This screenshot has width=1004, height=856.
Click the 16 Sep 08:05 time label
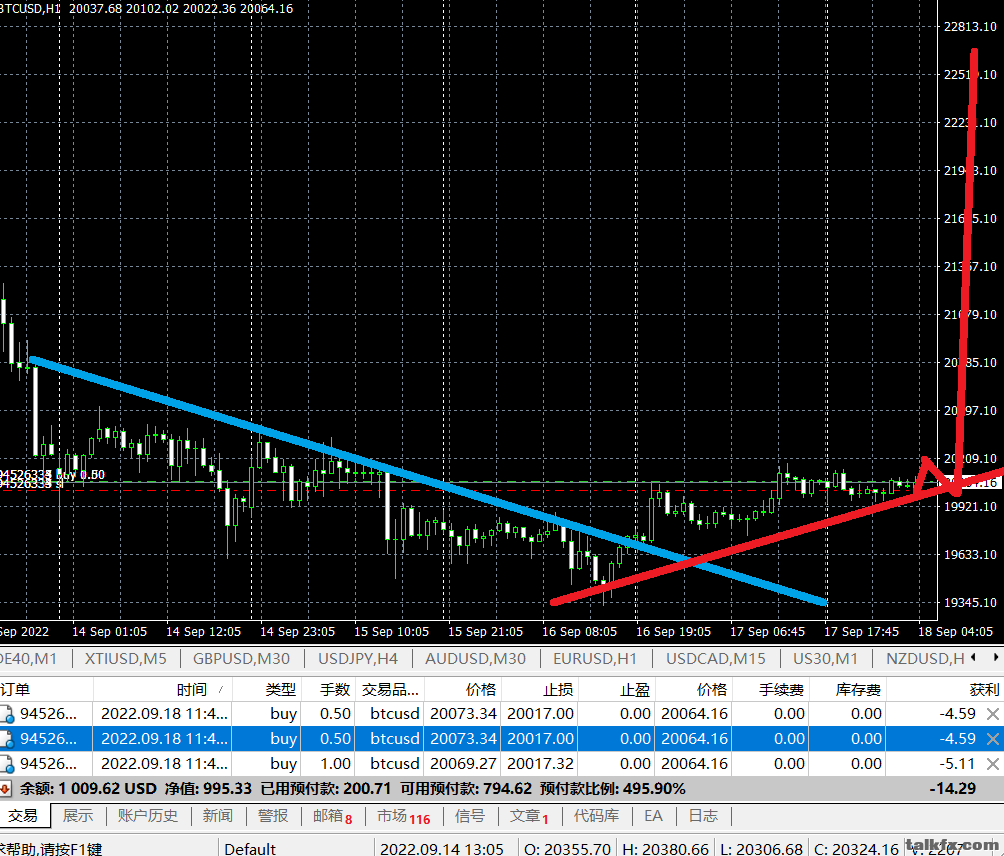[x=579, y=632]
